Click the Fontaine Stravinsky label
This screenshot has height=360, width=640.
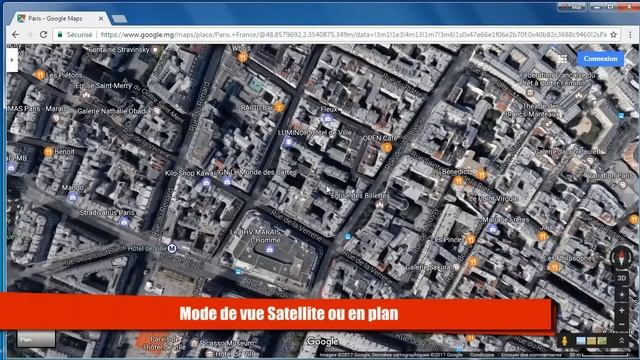(x=119, y=49)
